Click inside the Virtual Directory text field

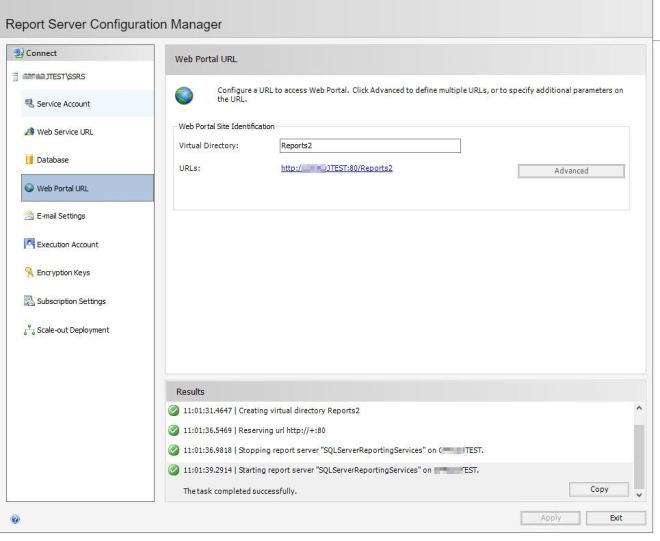pos(369,146)
